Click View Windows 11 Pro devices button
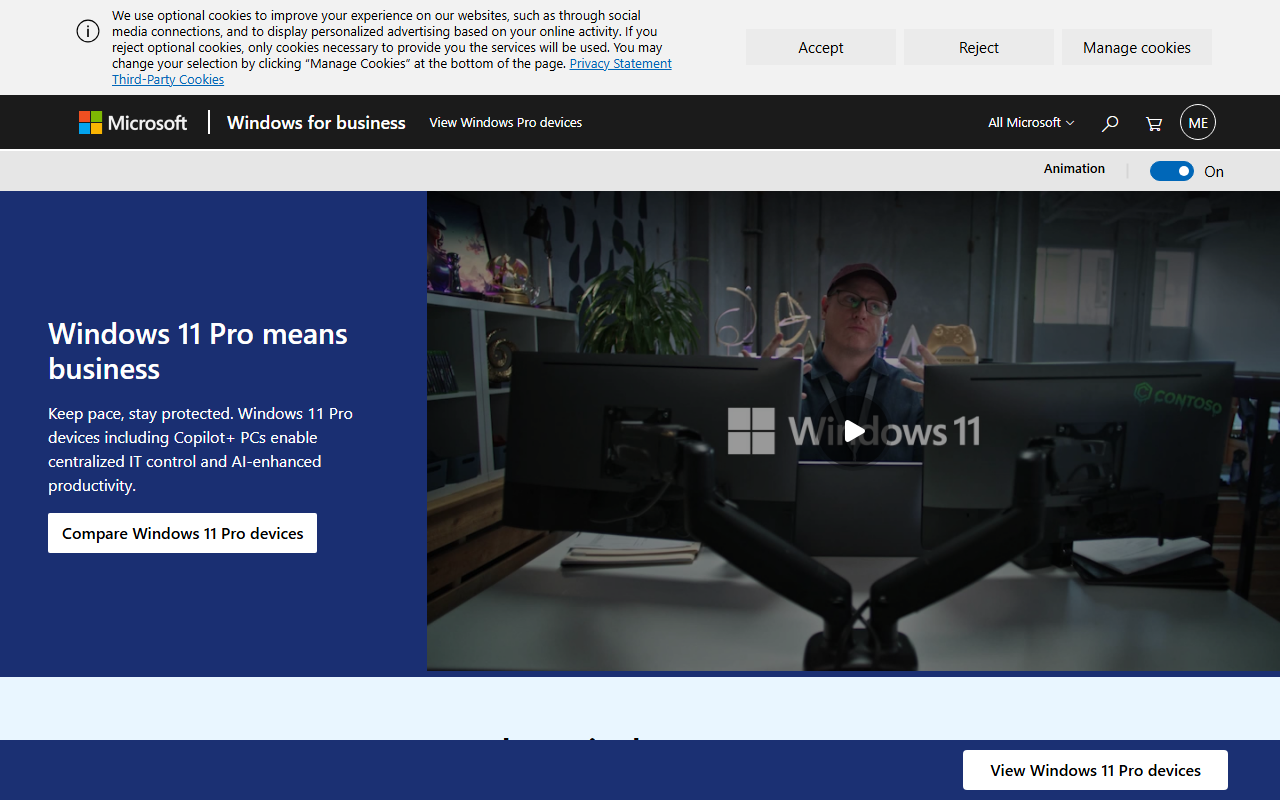 click(x=1095, y=770)
